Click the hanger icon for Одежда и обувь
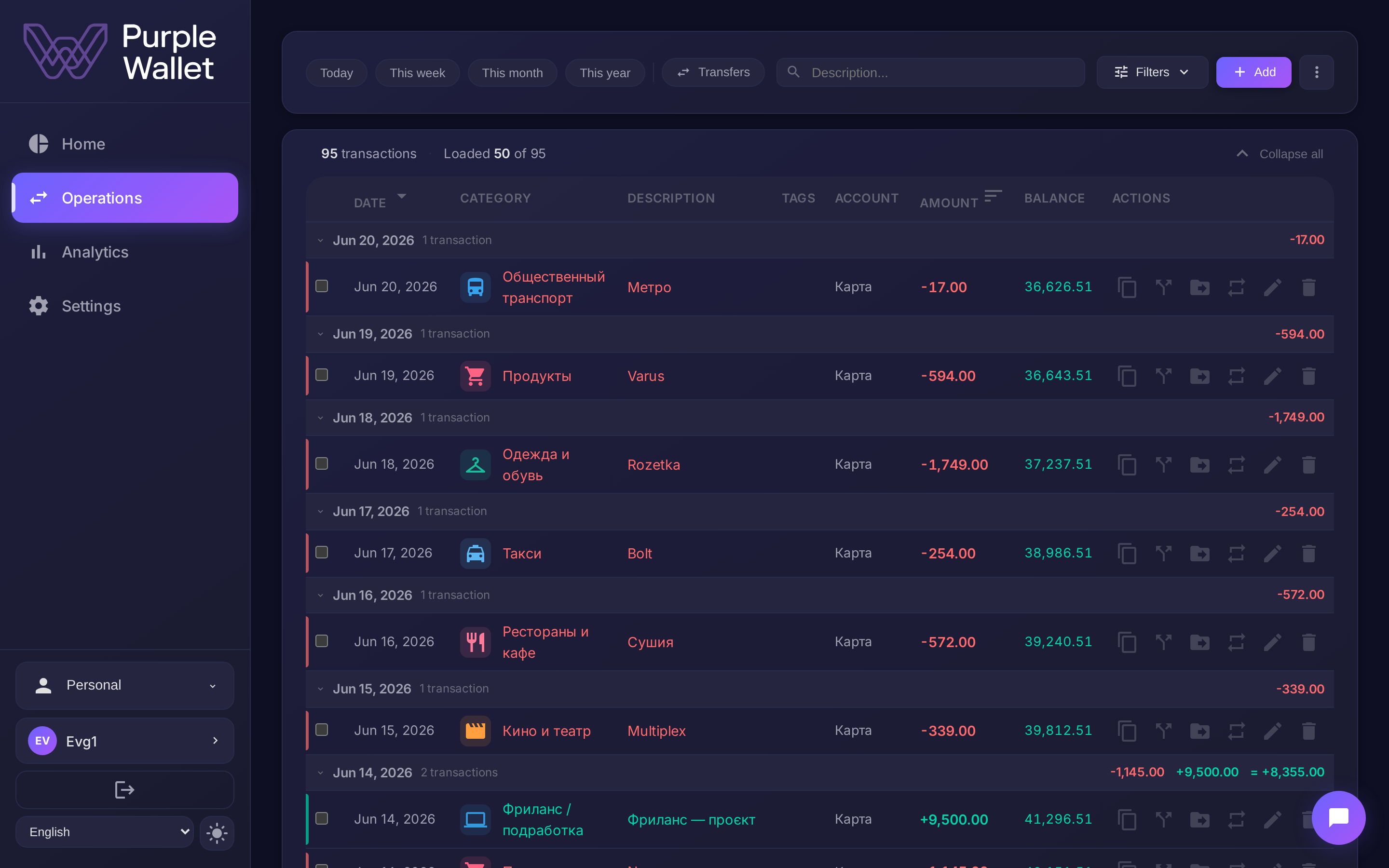 (x=475, y=464)
